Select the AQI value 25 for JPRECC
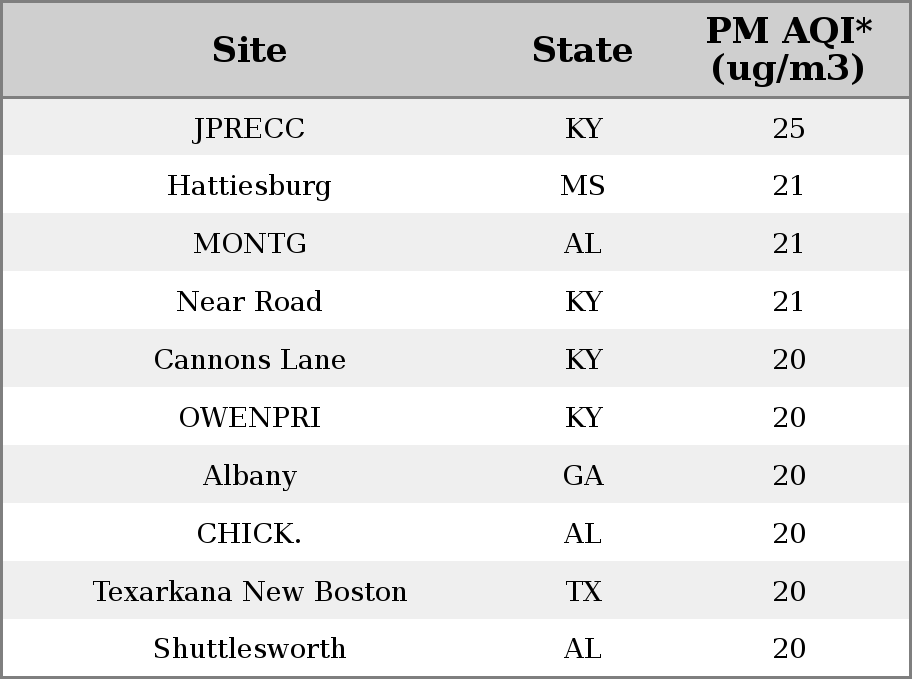 [x=789, y=129]
